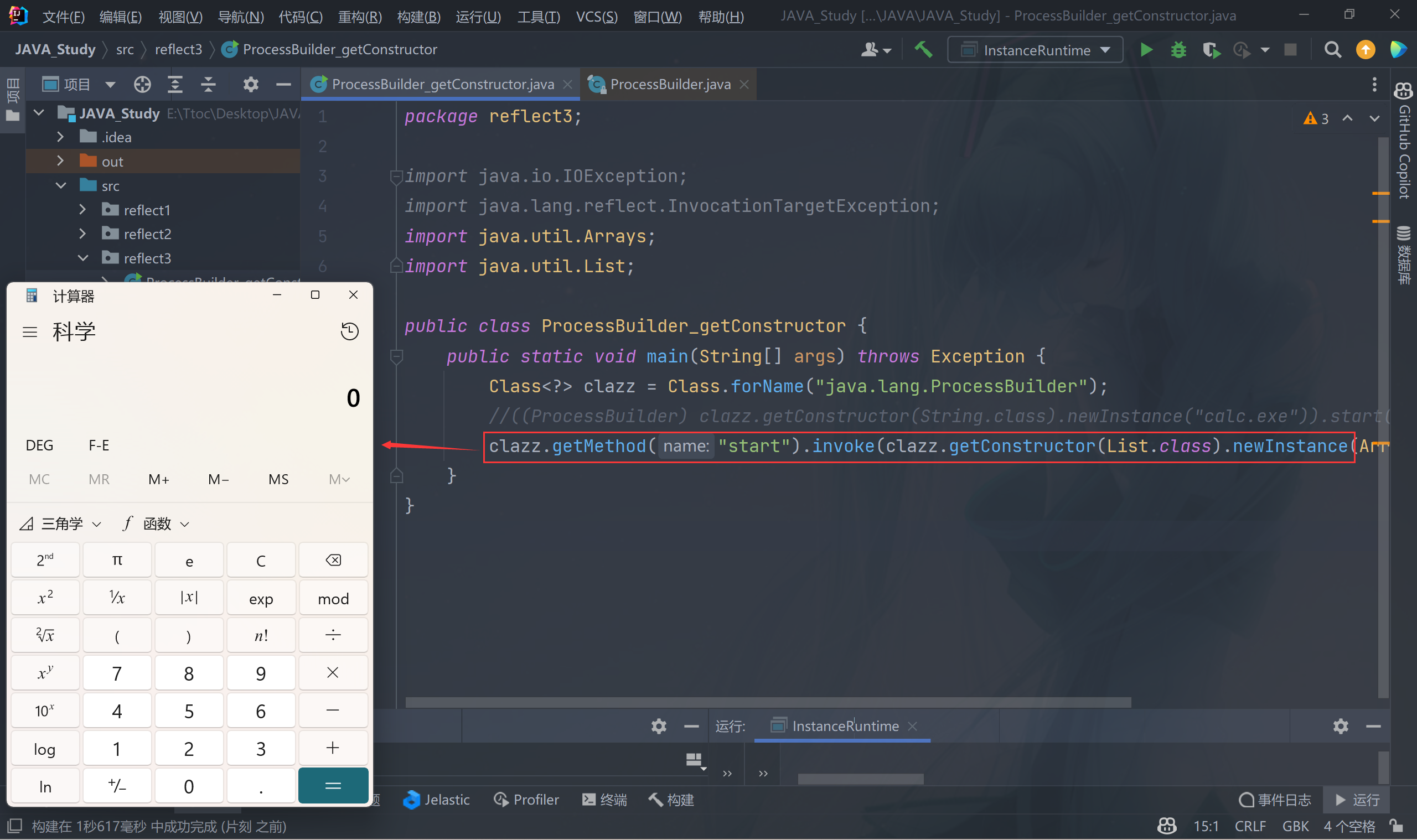Start debugging with the bug icon
Screen dimensions: 1417x840
click(1178, 50)
